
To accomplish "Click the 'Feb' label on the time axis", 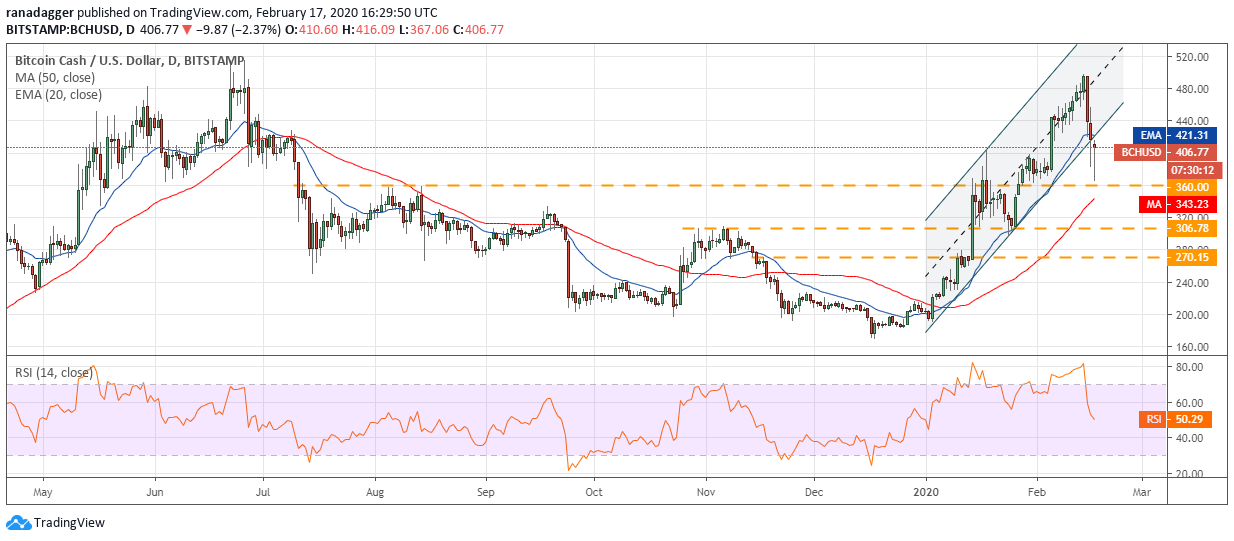I will click(x=1036, y=493).
